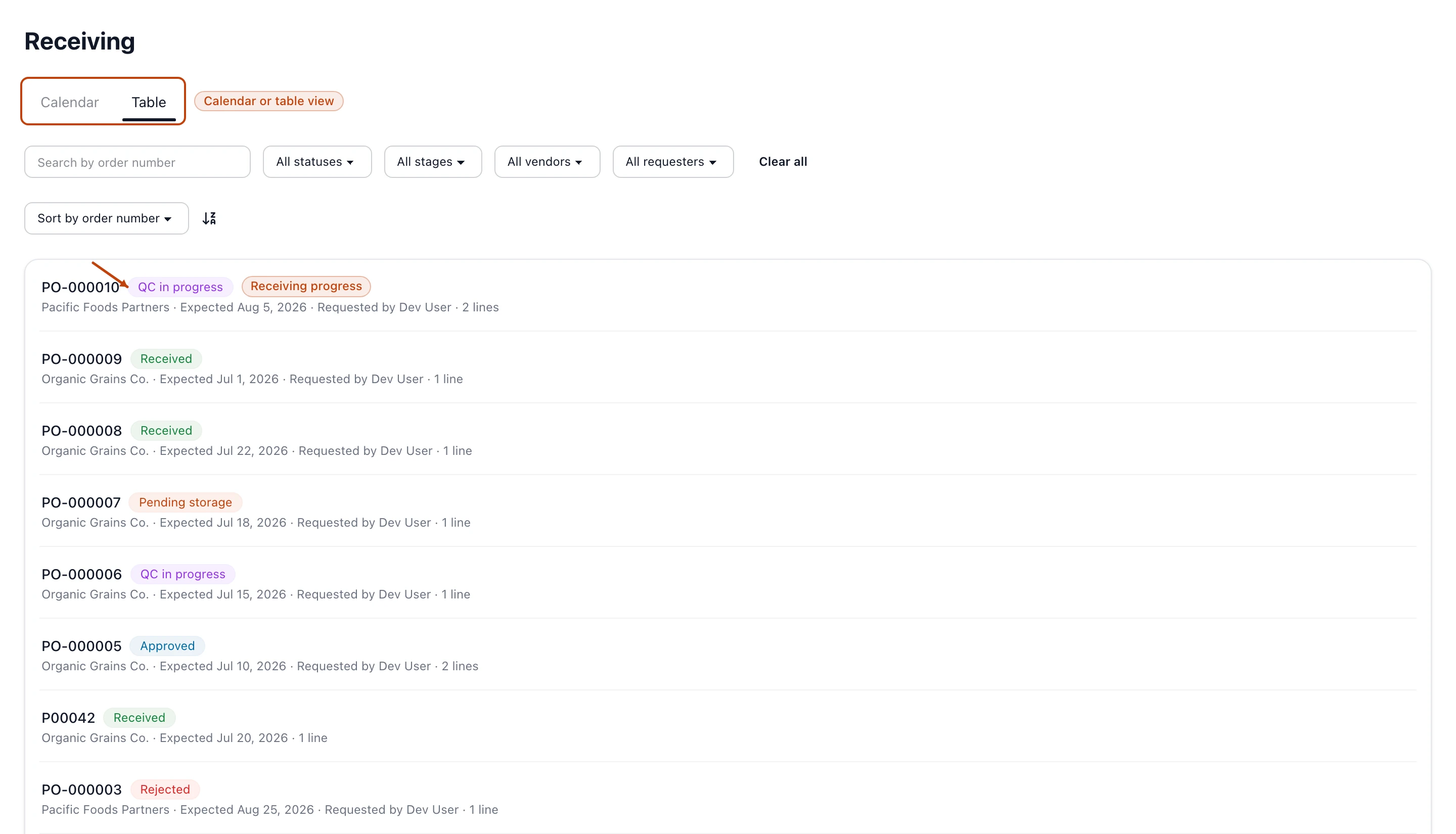
Task: Click the Expected Jul 1, 2026 details line
Action: tap(252, 379)
